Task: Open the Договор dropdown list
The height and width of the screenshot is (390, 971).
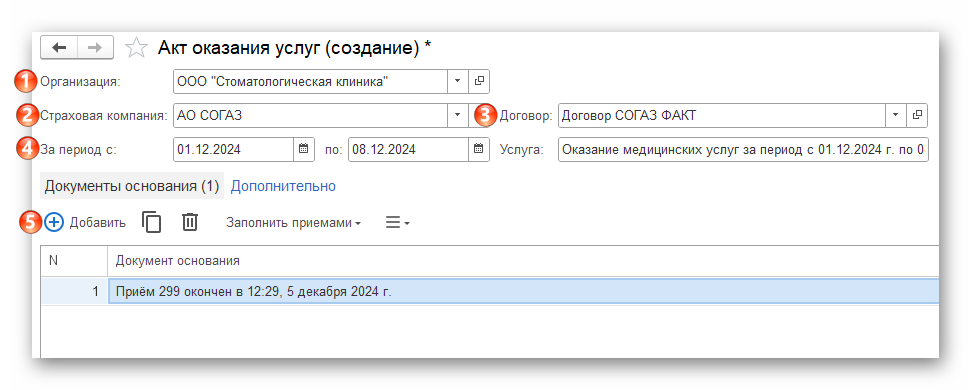Action: pos(895,115)
